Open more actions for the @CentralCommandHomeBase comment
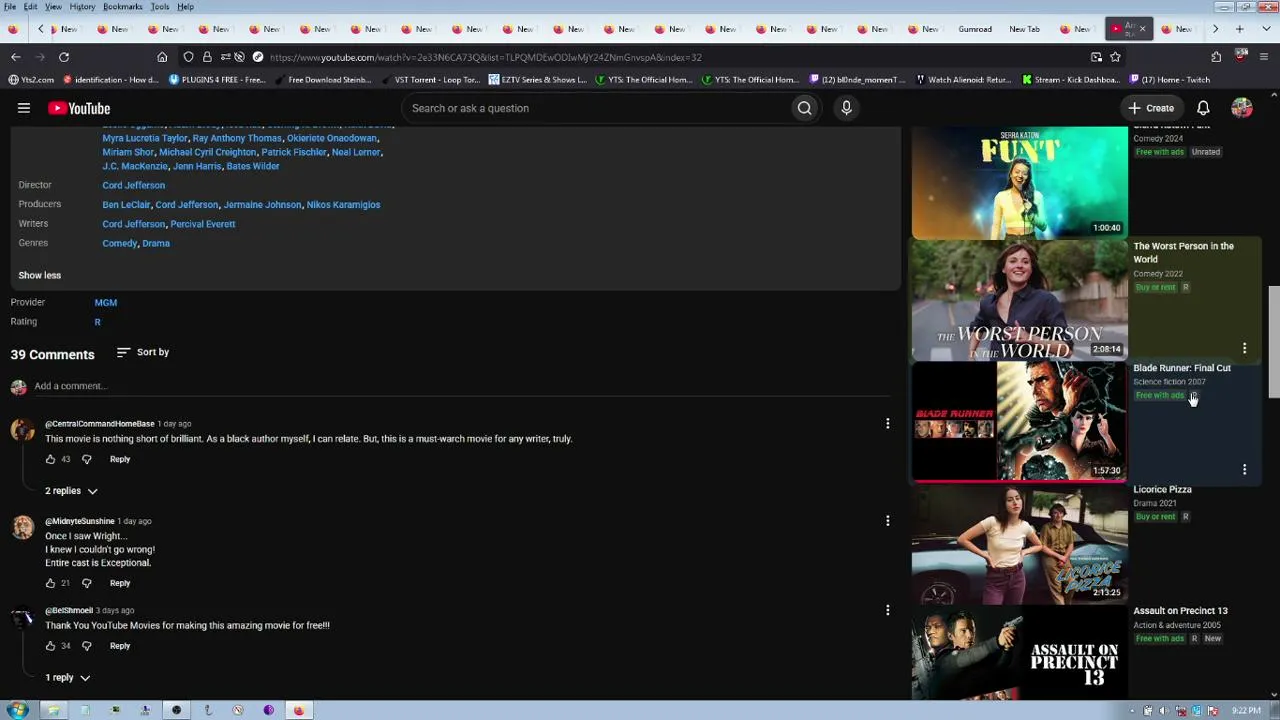 pyautogui.click(x=887, y=424)
